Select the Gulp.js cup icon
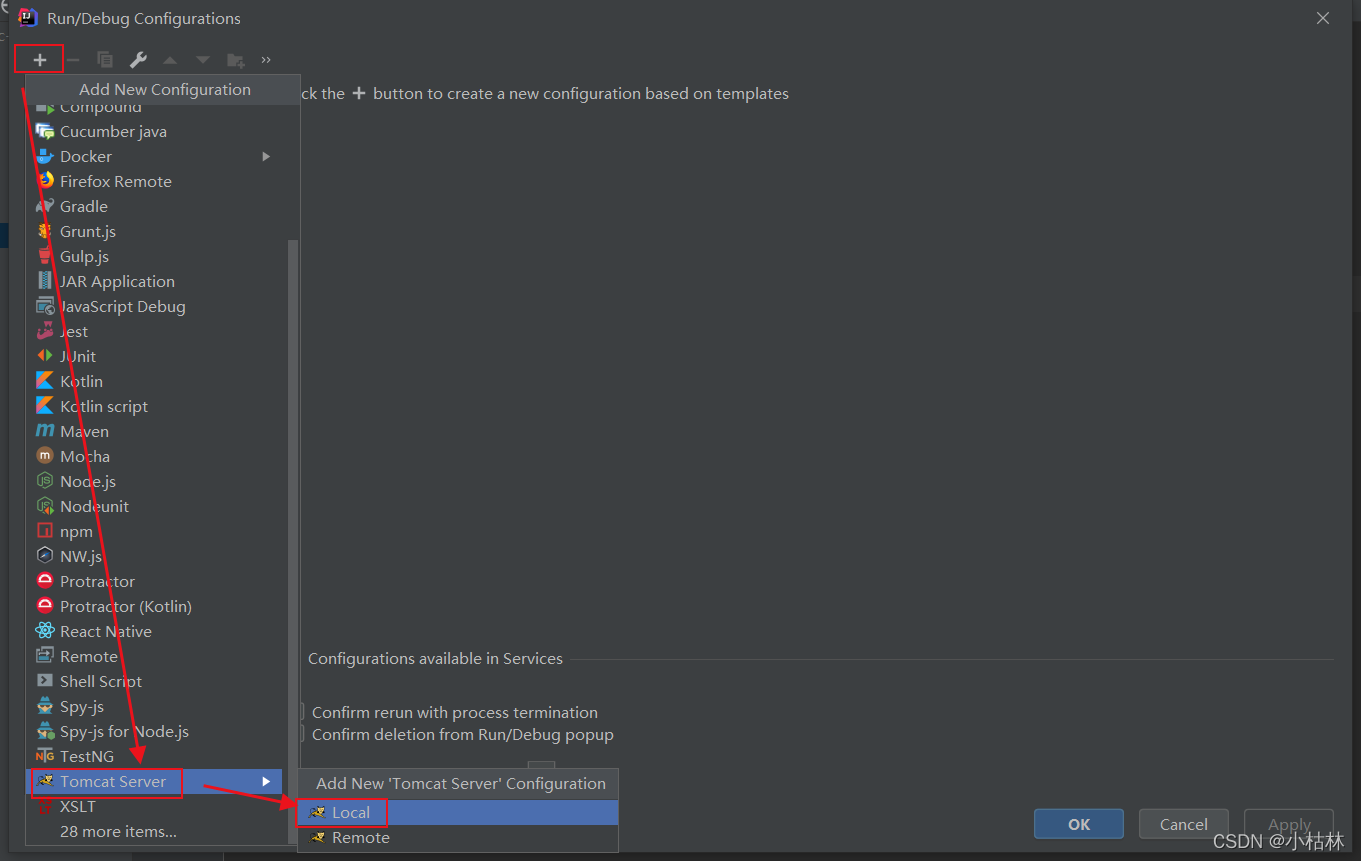 pos(45,256)
